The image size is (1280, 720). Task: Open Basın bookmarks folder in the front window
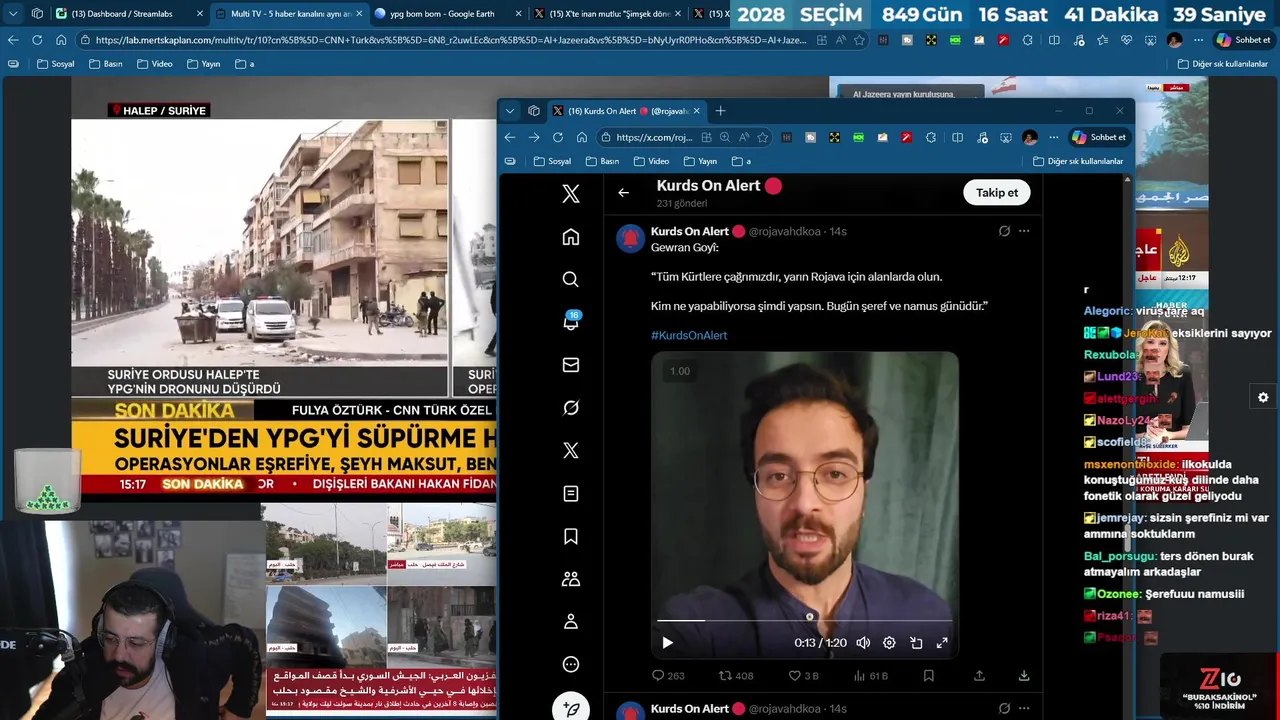(602, 161)
